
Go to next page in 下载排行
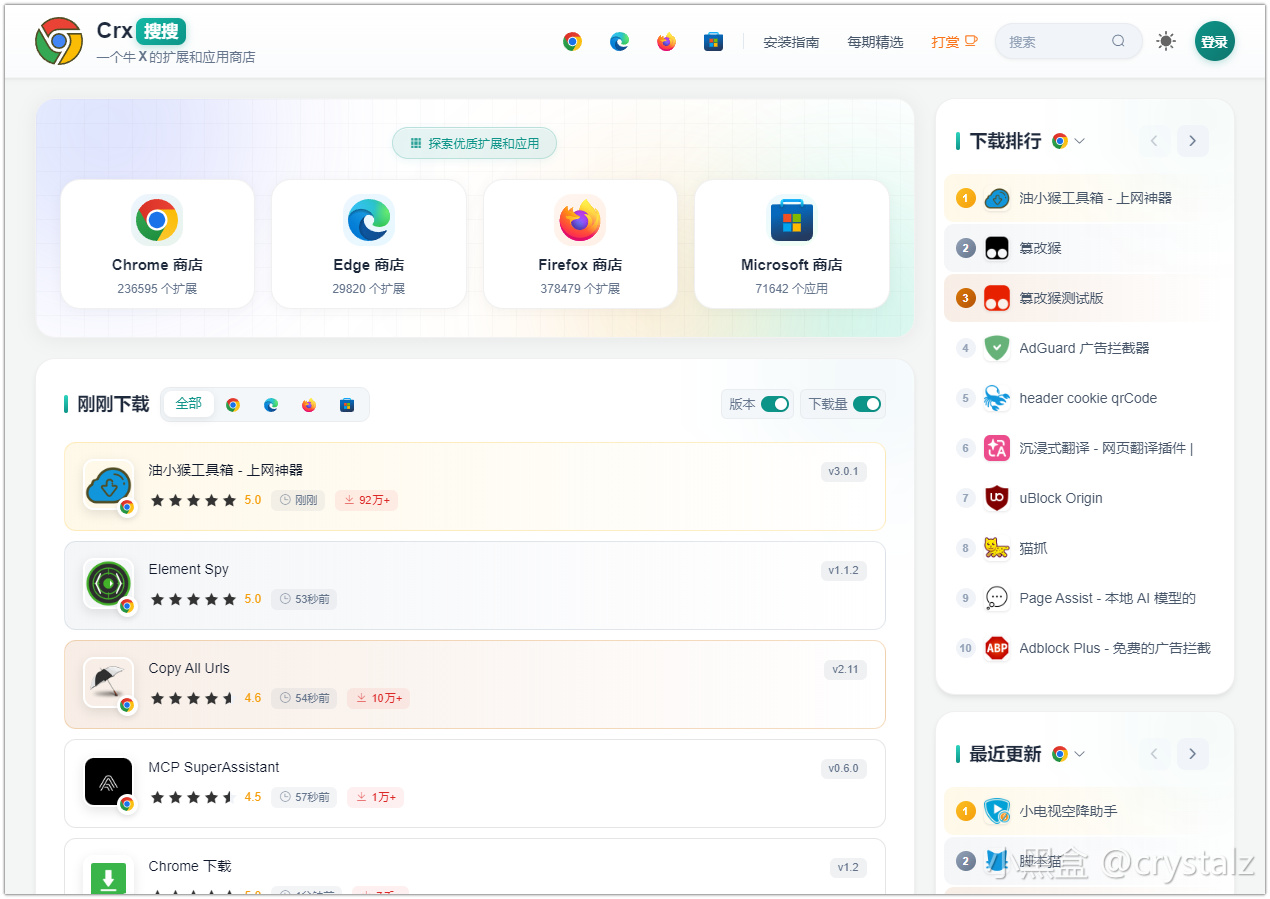[x=1192, y=141]
